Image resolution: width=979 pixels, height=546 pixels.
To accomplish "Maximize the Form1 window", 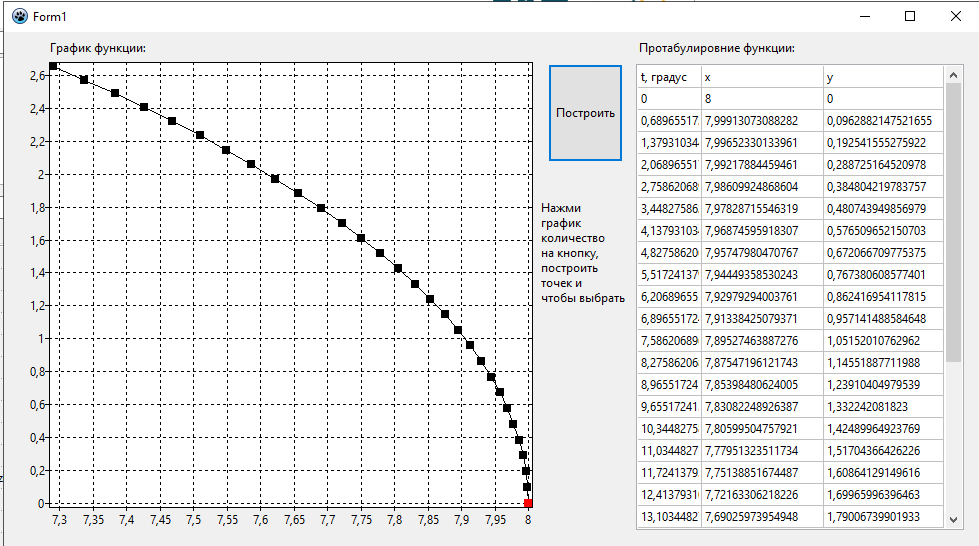I will (x=910, y=16).
